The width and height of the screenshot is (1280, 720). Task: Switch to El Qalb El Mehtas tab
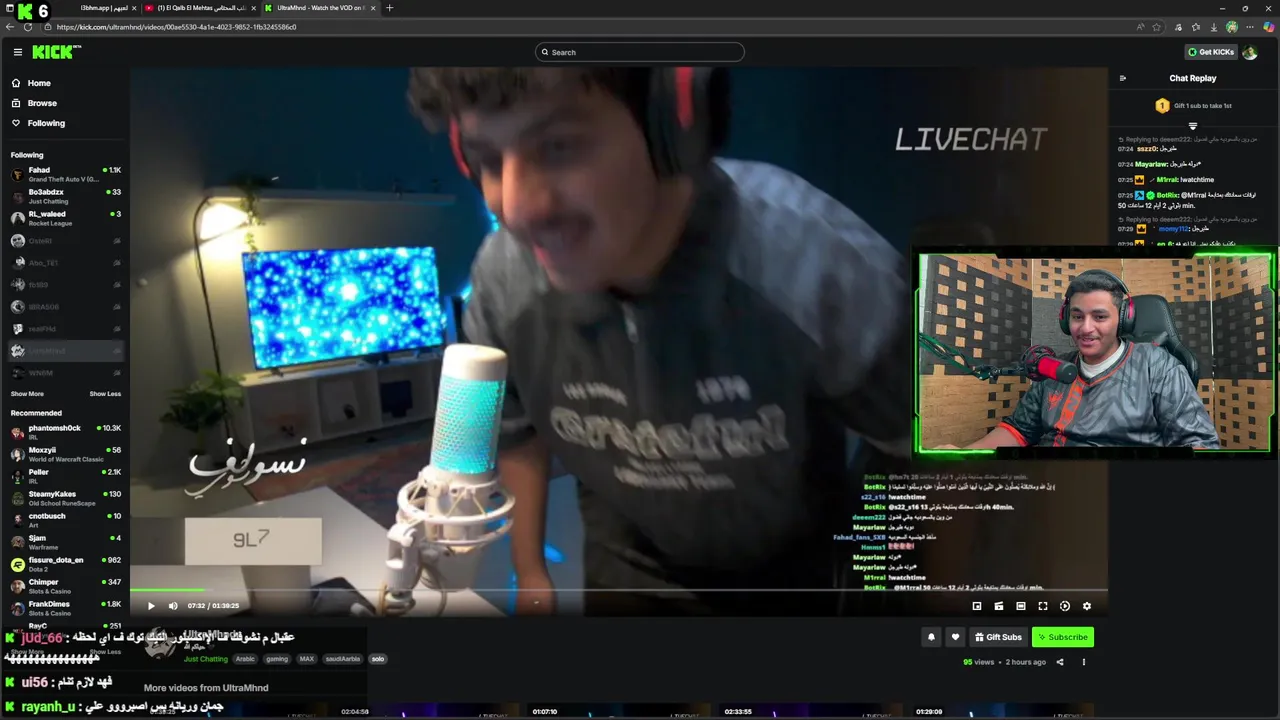tap(199, 8)
